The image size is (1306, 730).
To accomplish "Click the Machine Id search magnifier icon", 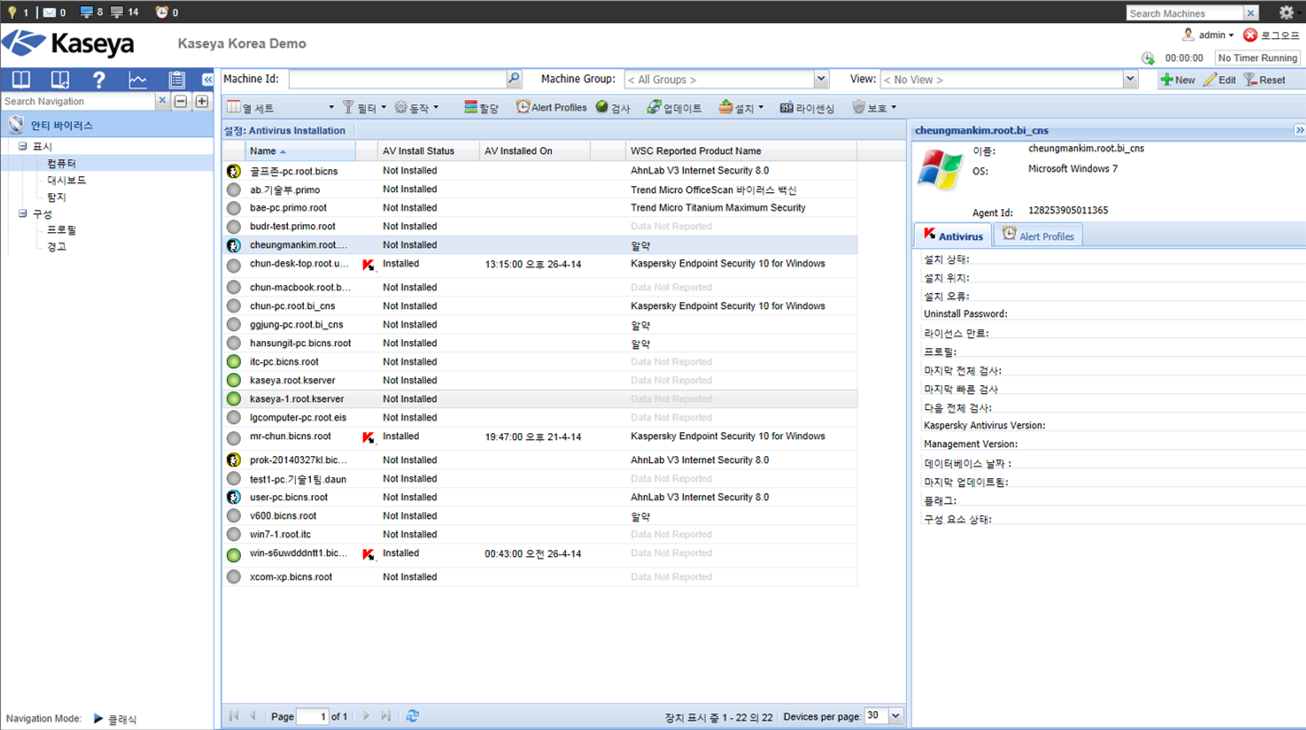I will click(514, 79).
